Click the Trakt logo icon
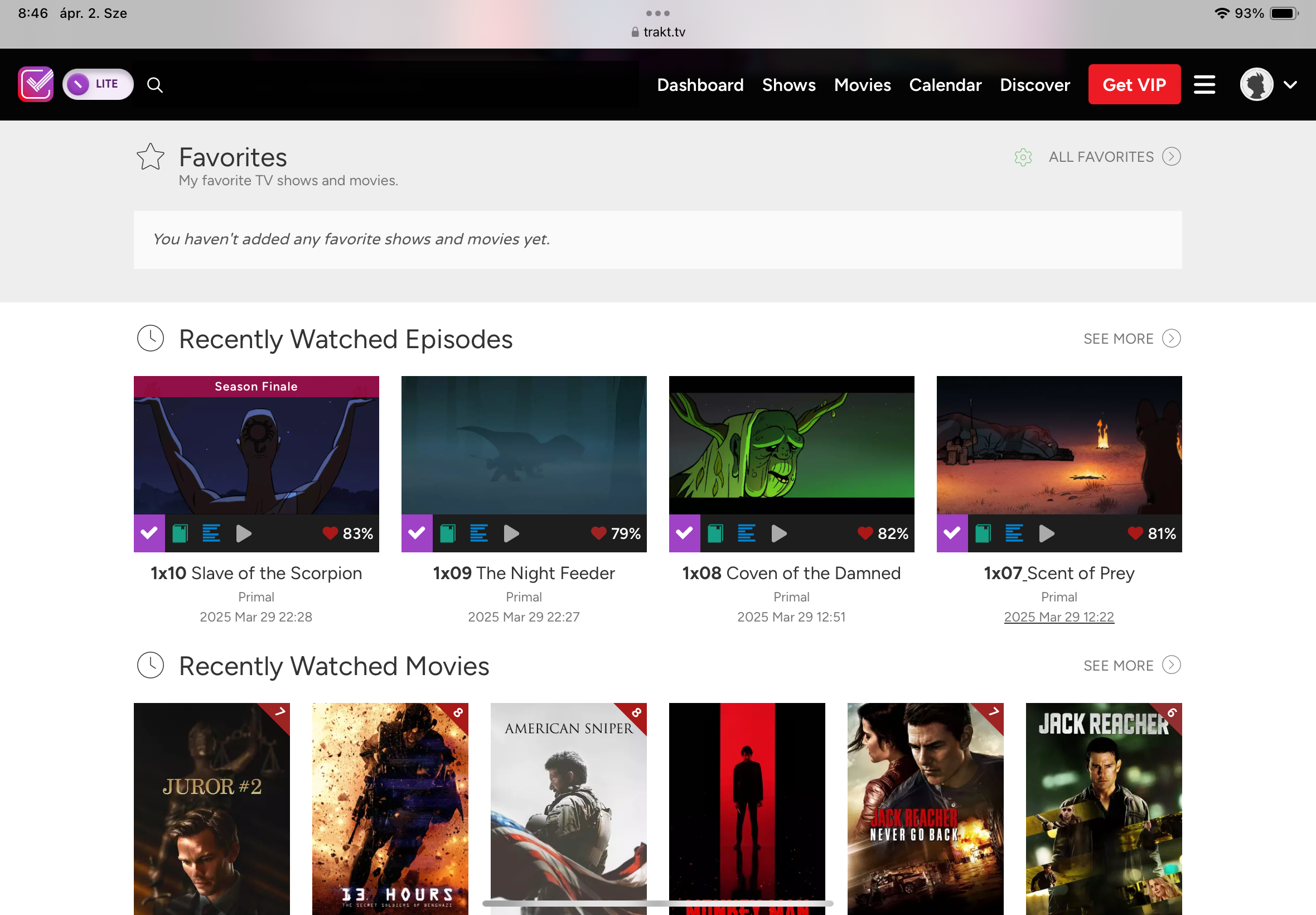The image size is (1316, 915). [36, 84]
